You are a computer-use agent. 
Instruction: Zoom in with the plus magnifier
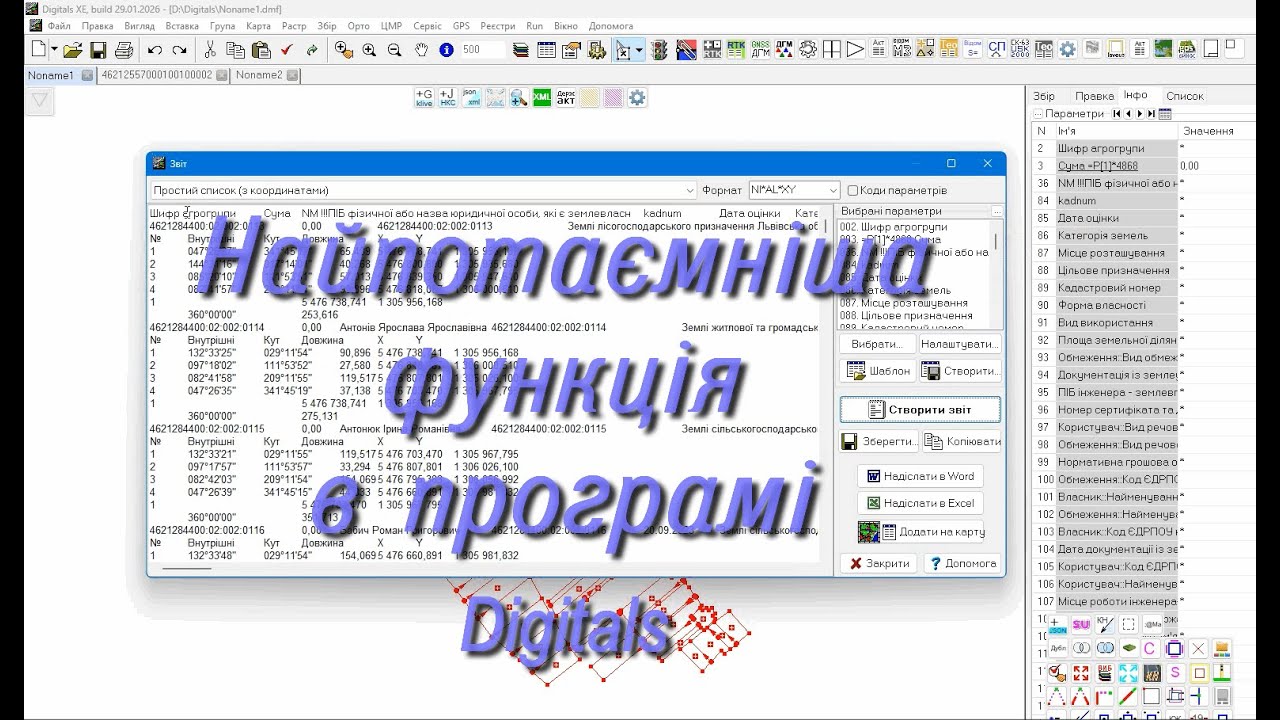[x=369, y=49]
